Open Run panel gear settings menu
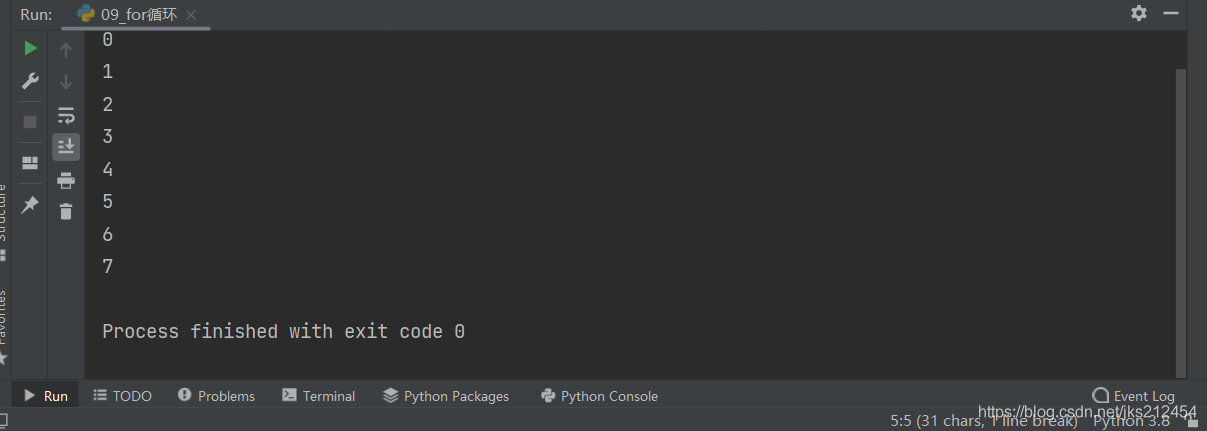 tap(1139, 13)
